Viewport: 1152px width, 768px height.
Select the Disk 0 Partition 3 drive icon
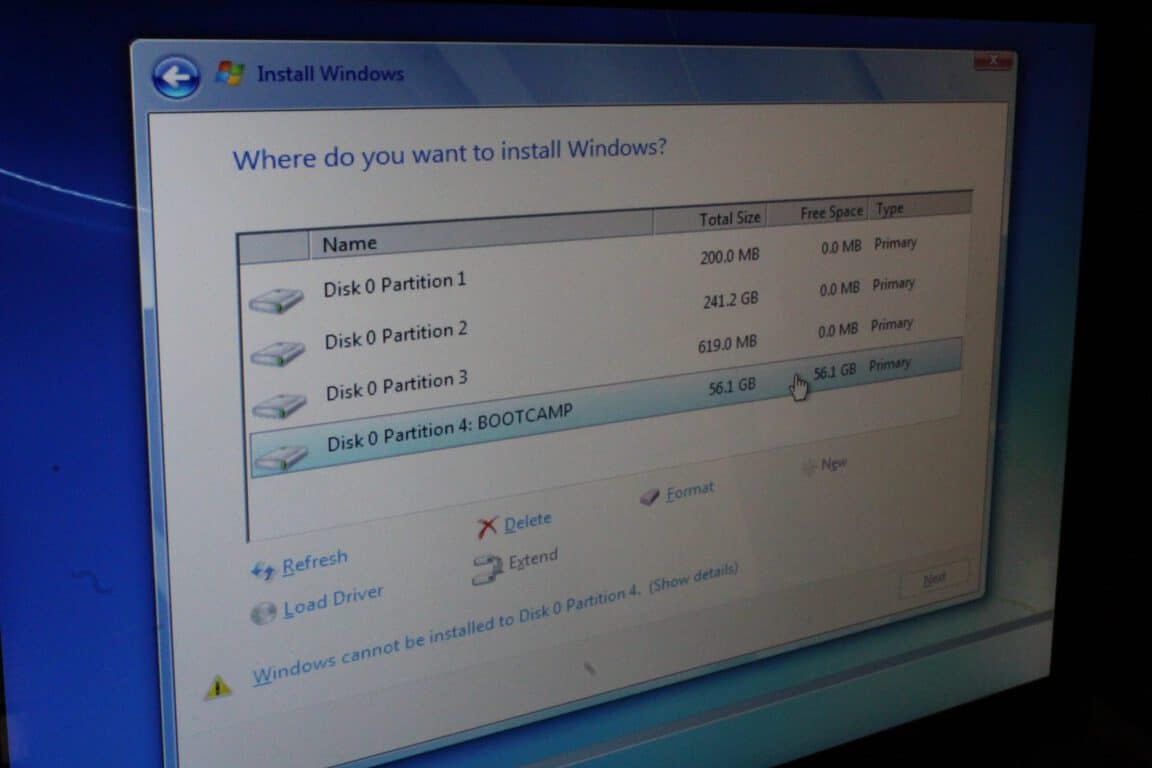click(x=279, y=405)
